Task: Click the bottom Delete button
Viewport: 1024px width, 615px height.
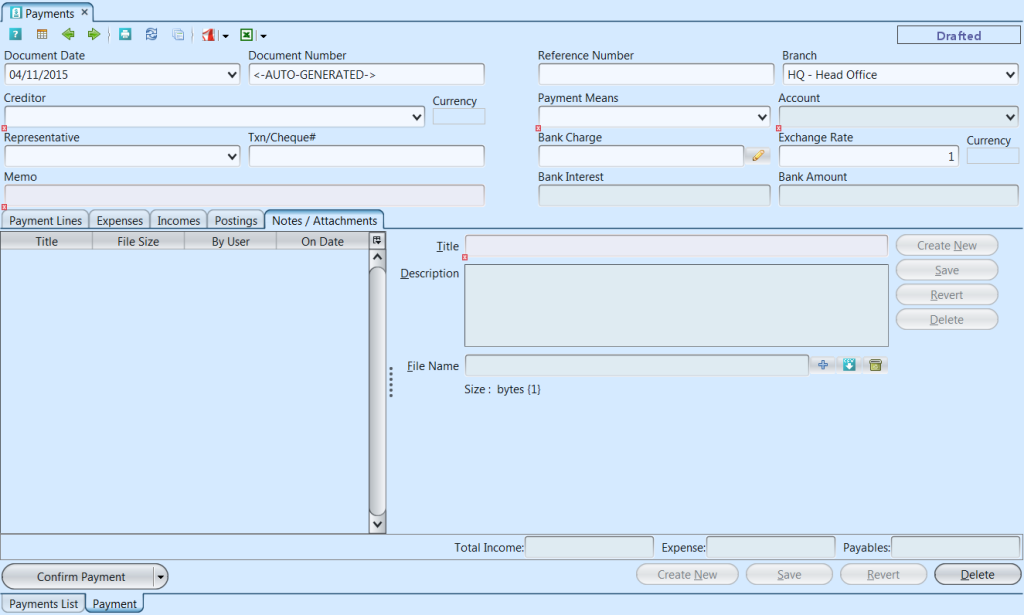Action: click(x=978, y=575)
